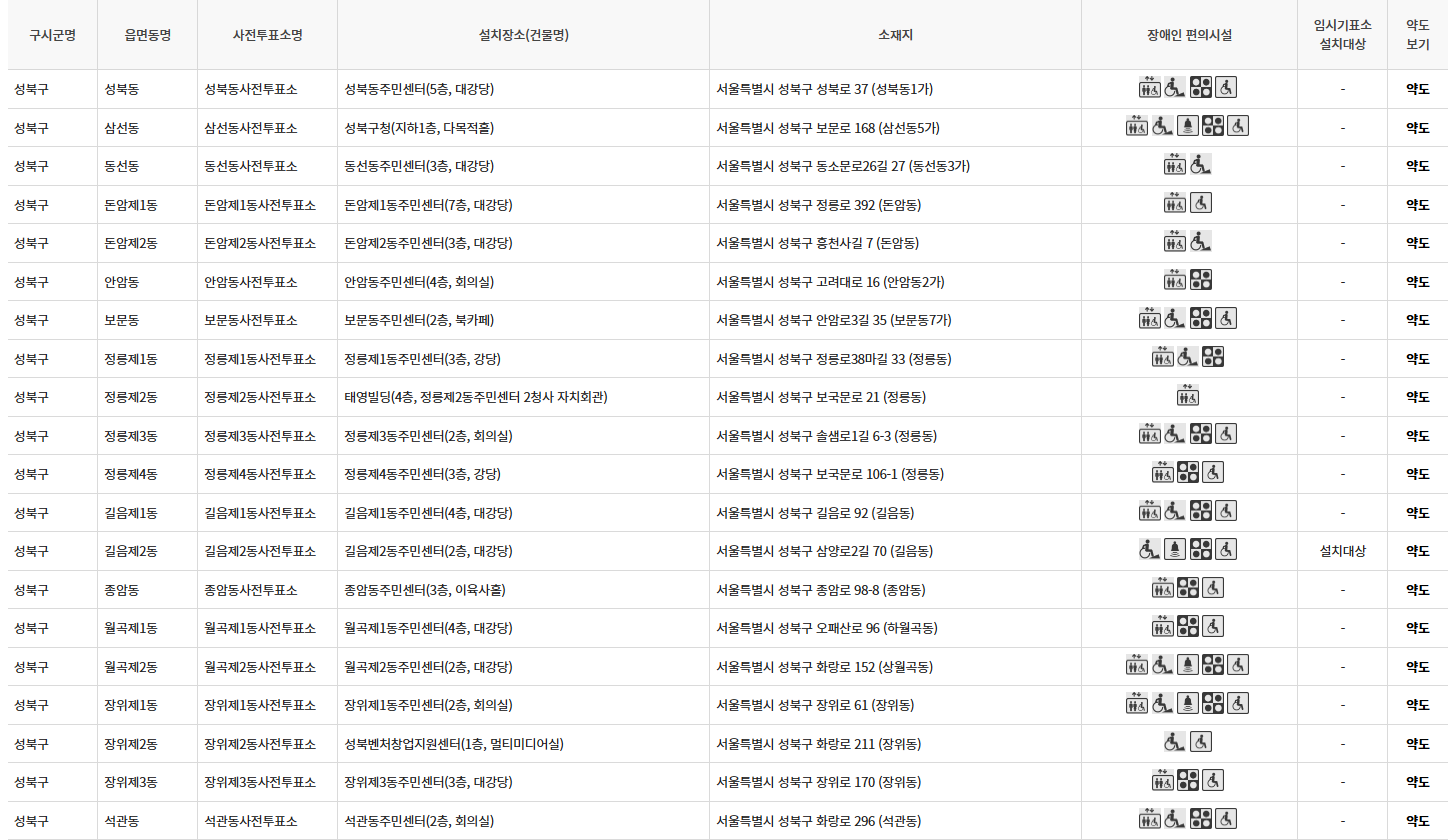The image size is (1448, 840).
Task: Click the elevator icon in the 성북동 row
Action: [1150, 87]
